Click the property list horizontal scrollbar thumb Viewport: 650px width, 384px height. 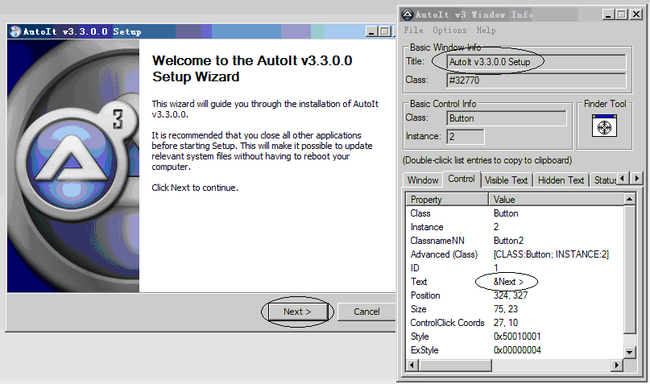click(x=455, y=365)
